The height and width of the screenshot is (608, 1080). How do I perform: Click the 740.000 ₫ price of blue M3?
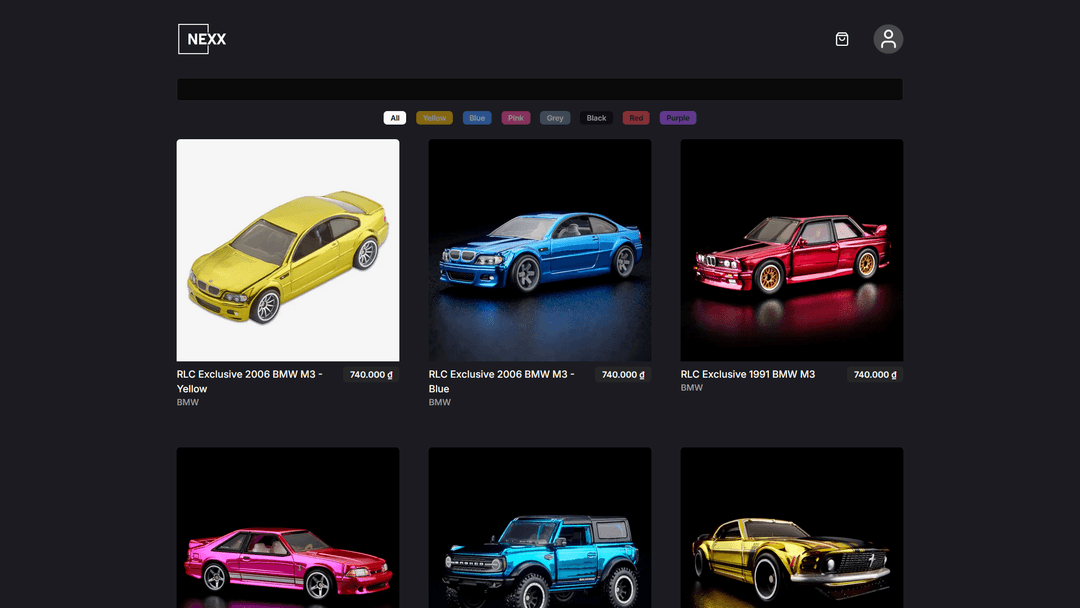click(x=623, y=375)
